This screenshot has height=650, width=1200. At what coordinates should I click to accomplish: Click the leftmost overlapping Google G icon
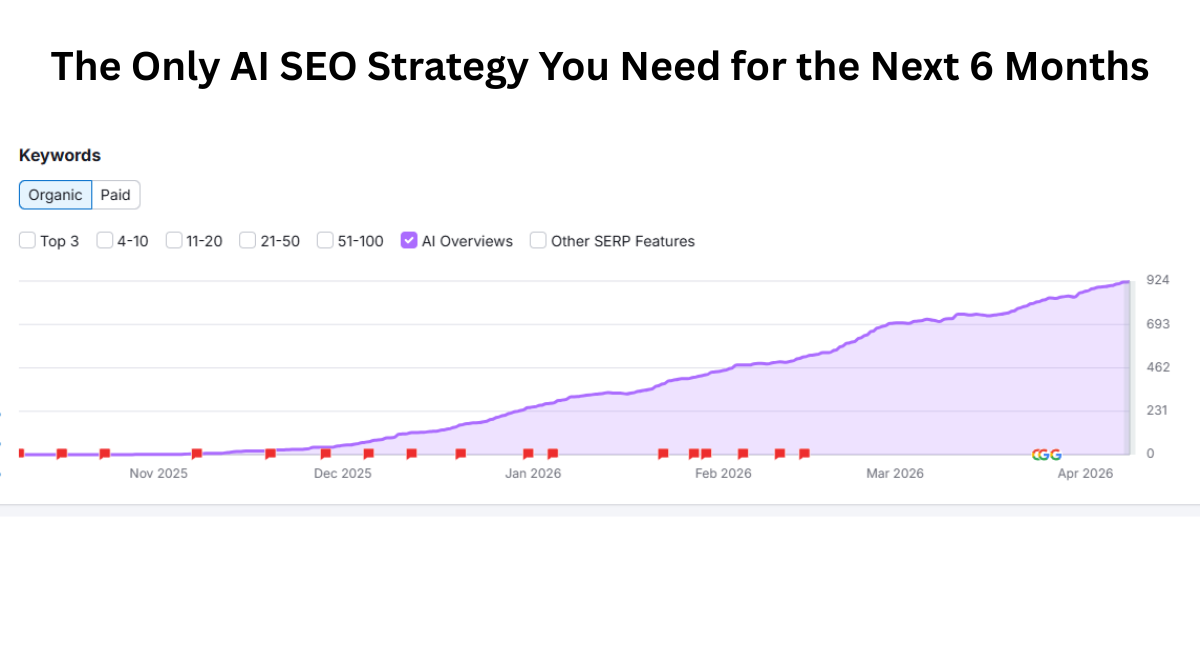click(x=1035, y=454)
